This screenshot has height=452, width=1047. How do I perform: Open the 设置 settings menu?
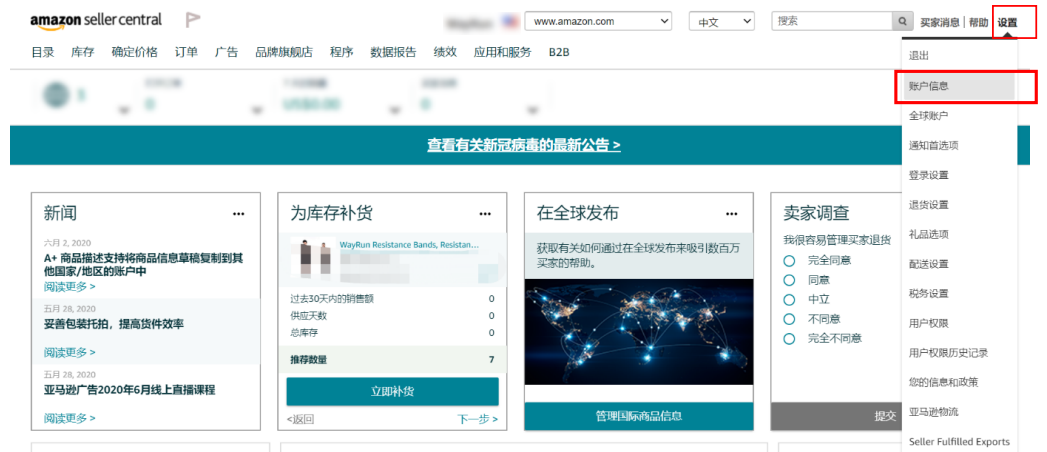[1007, 22]
